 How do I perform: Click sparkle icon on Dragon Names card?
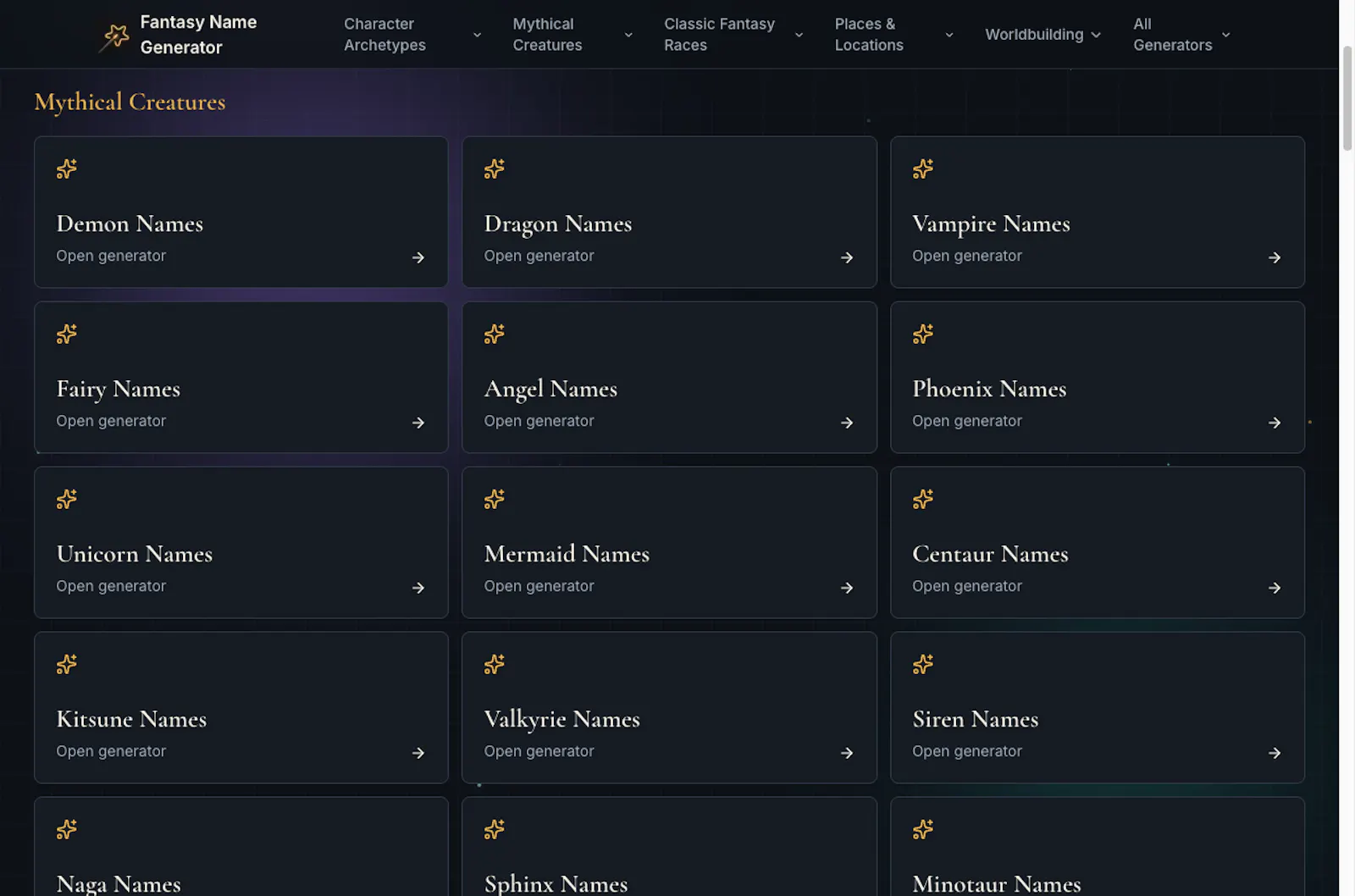(x=495, y=169)
